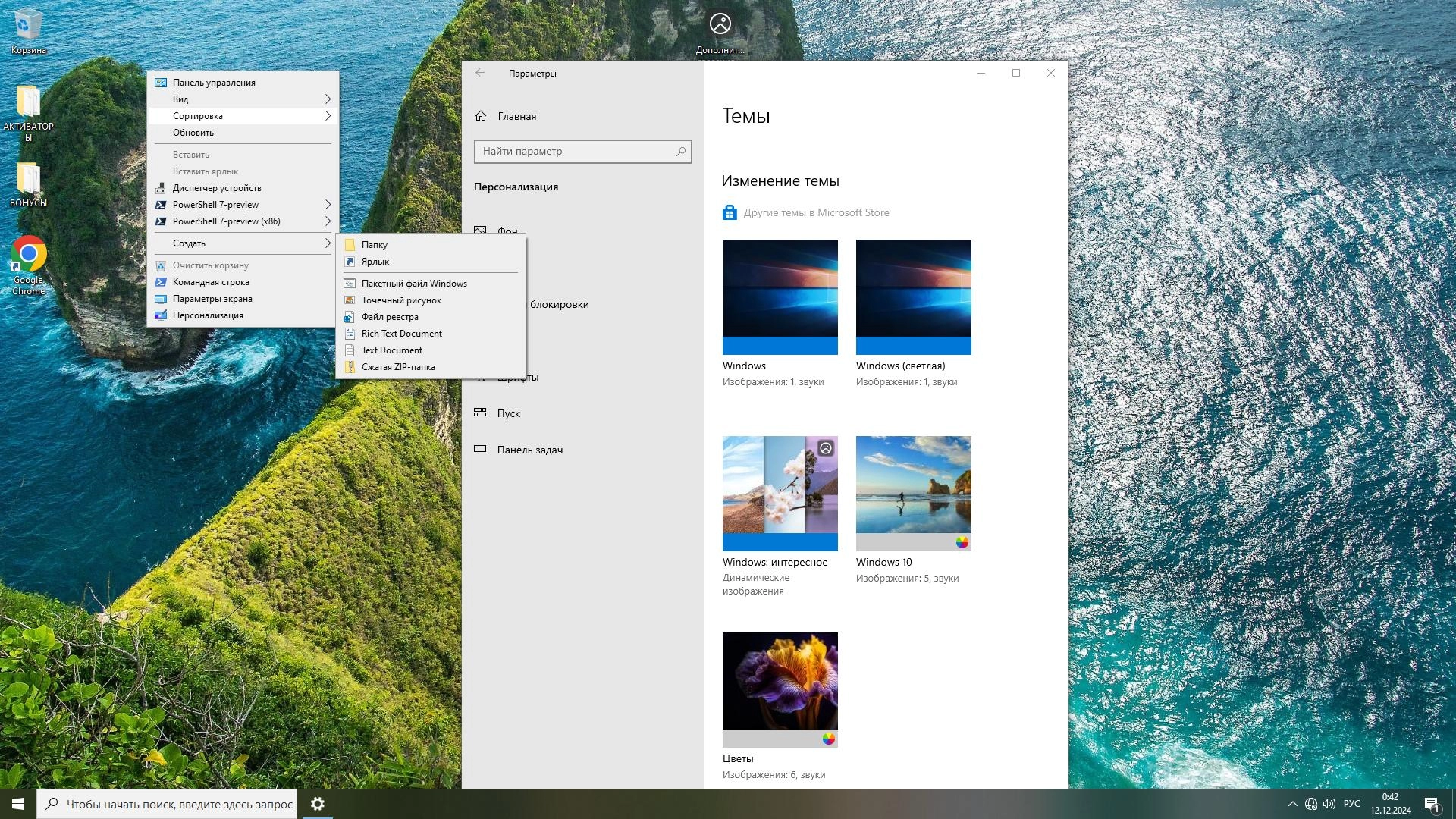Show hidden tray icons chevron
The image size is (1456, 819).
pos(1292,804)
